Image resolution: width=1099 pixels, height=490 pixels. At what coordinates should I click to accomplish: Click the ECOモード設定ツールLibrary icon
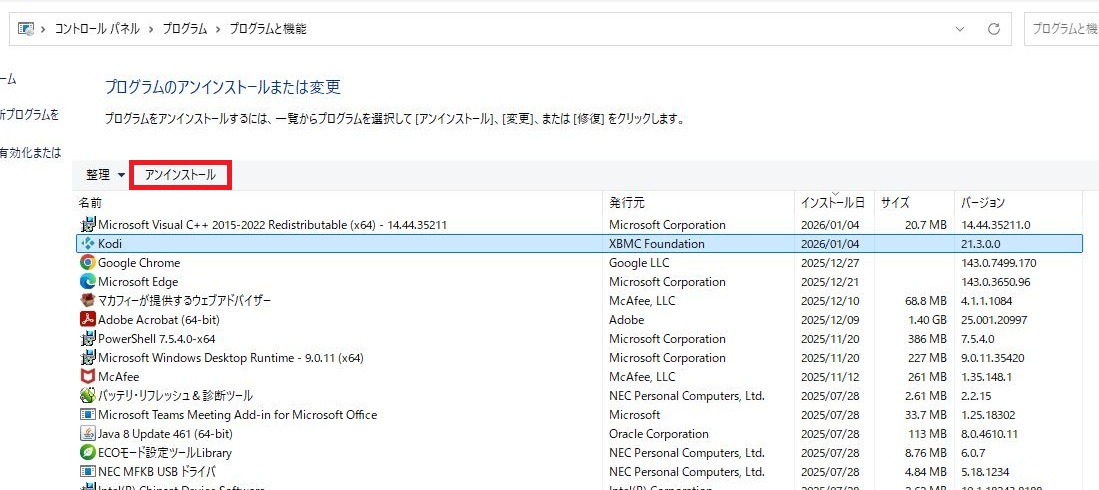tap(88, 453)
